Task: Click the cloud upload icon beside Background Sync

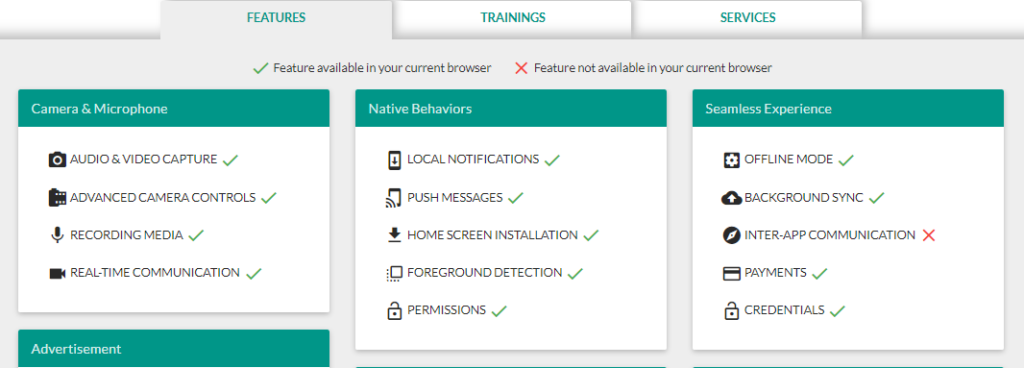Action: 731,198
